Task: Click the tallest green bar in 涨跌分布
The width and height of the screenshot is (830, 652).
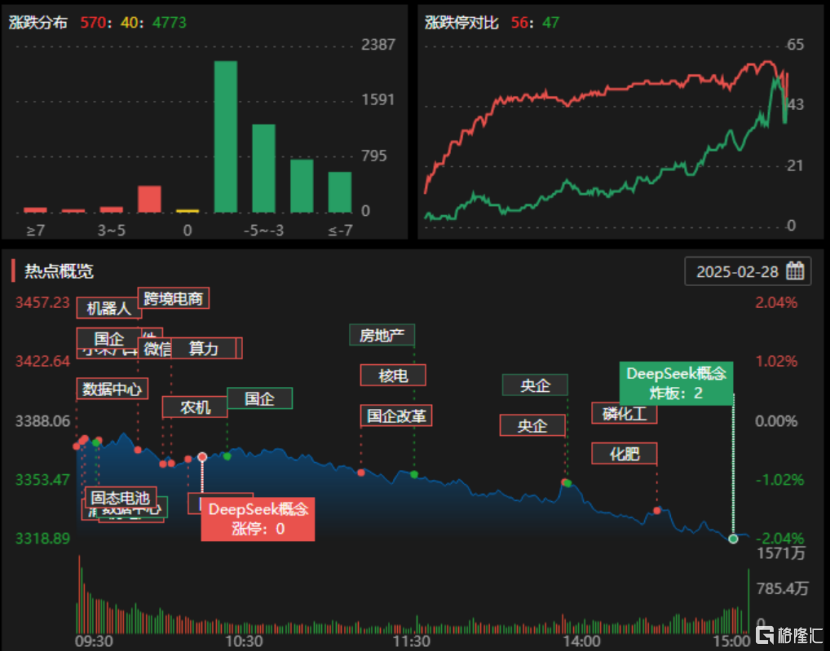Action: click(225, 137)
